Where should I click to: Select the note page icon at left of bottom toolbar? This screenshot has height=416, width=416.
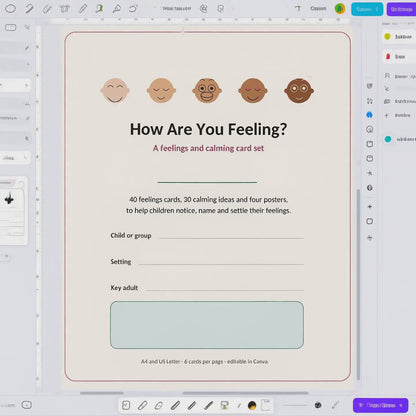[x=126, y=405]
